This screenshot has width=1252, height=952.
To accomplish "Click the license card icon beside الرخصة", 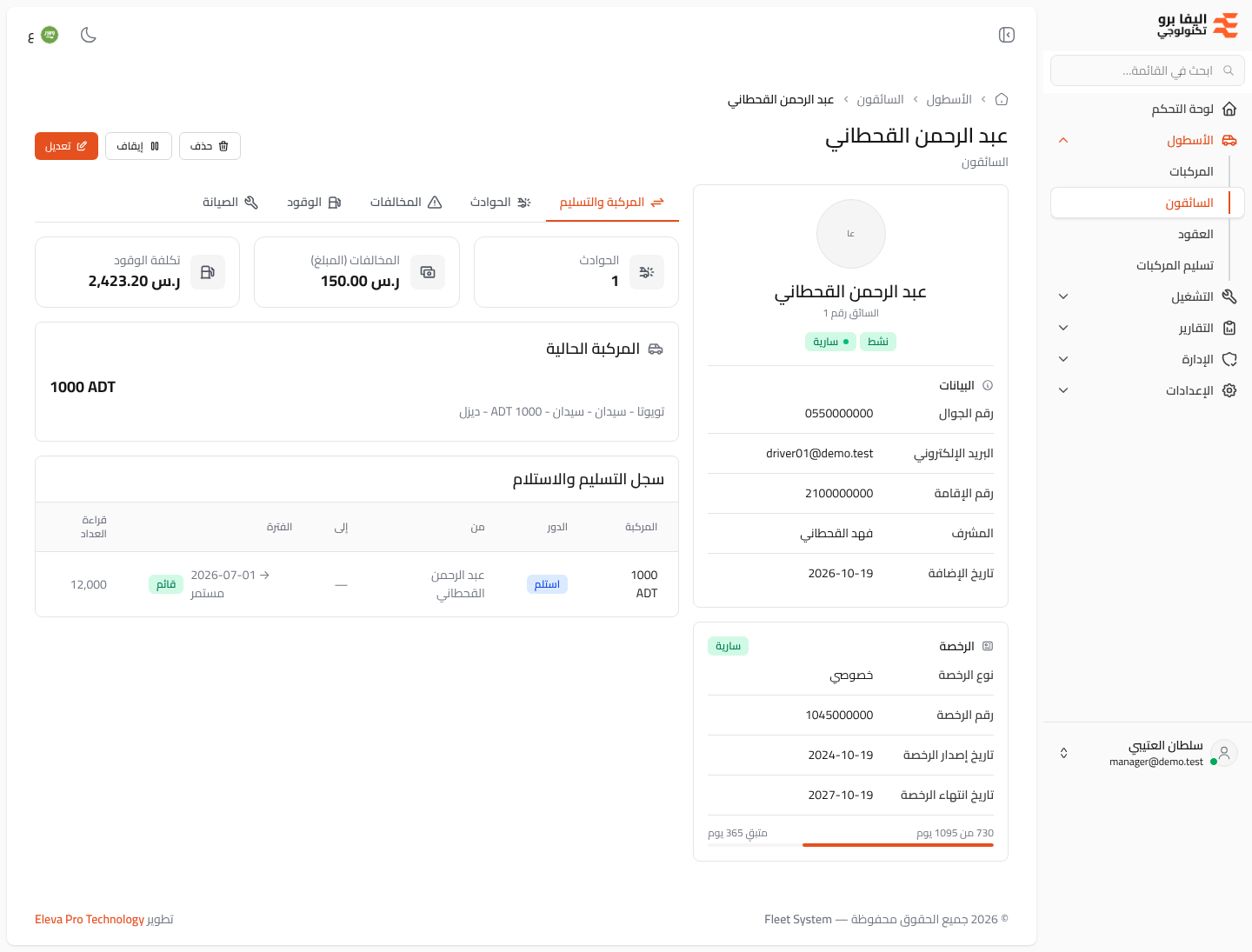I will click(988, 646).
